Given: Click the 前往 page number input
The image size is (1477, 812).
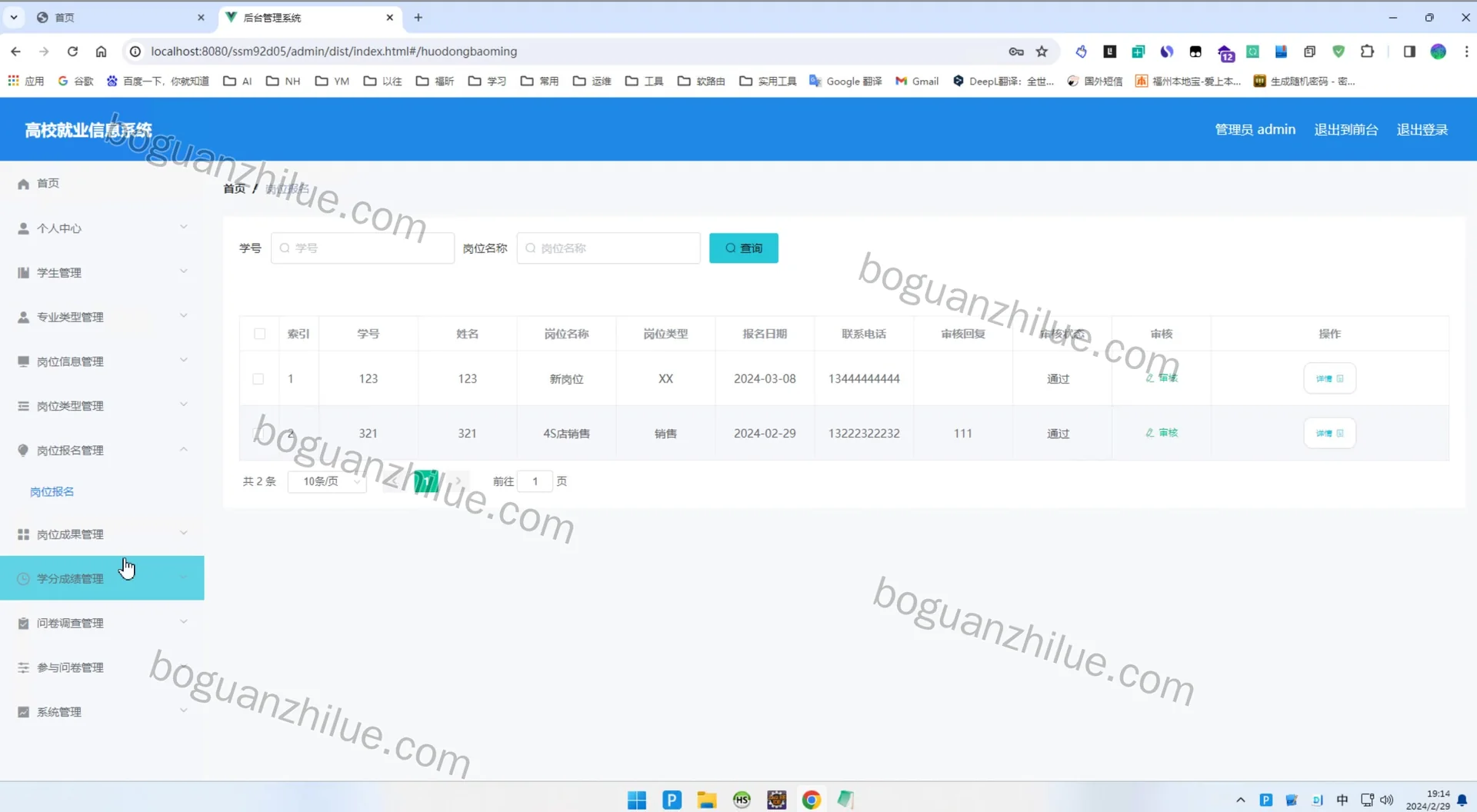Looking at the screenshot, I should (x=535, y=481).
